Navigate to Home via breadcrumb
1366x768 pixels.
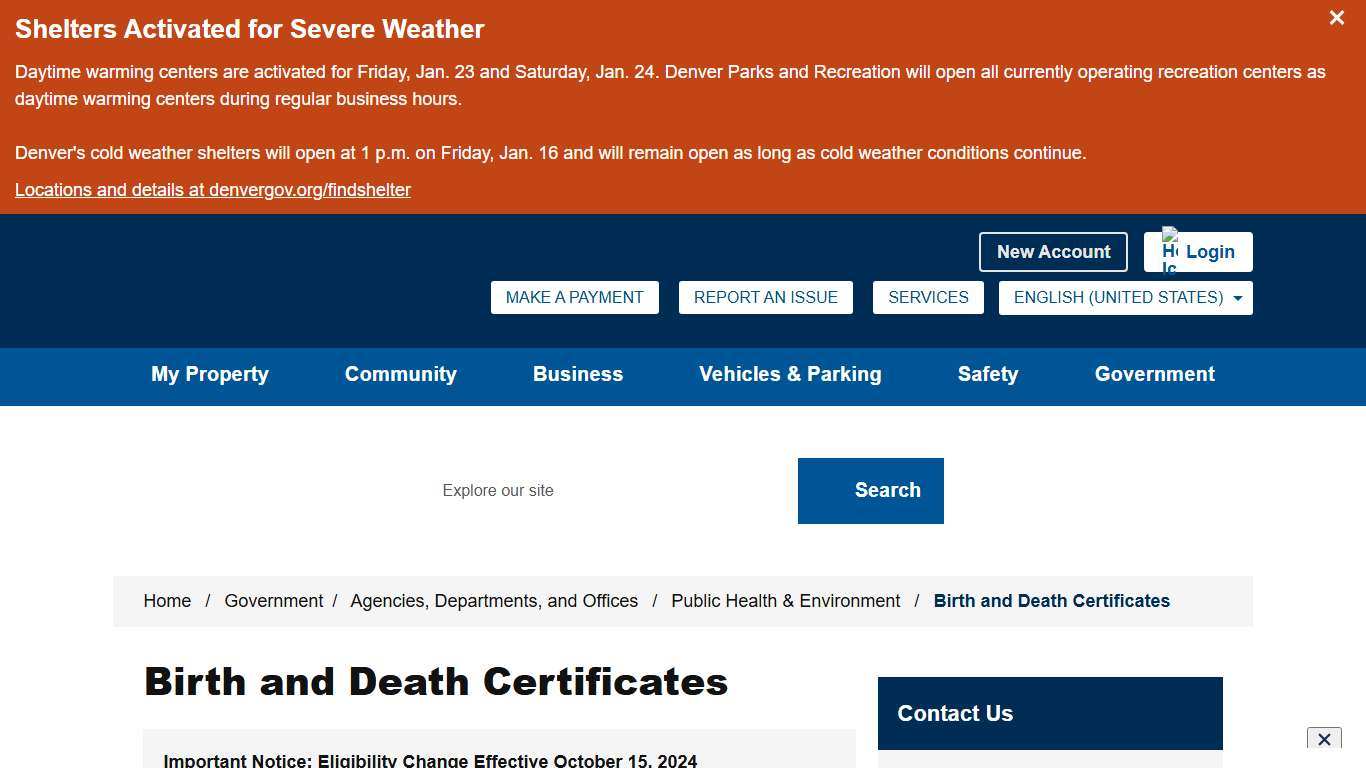166,601
